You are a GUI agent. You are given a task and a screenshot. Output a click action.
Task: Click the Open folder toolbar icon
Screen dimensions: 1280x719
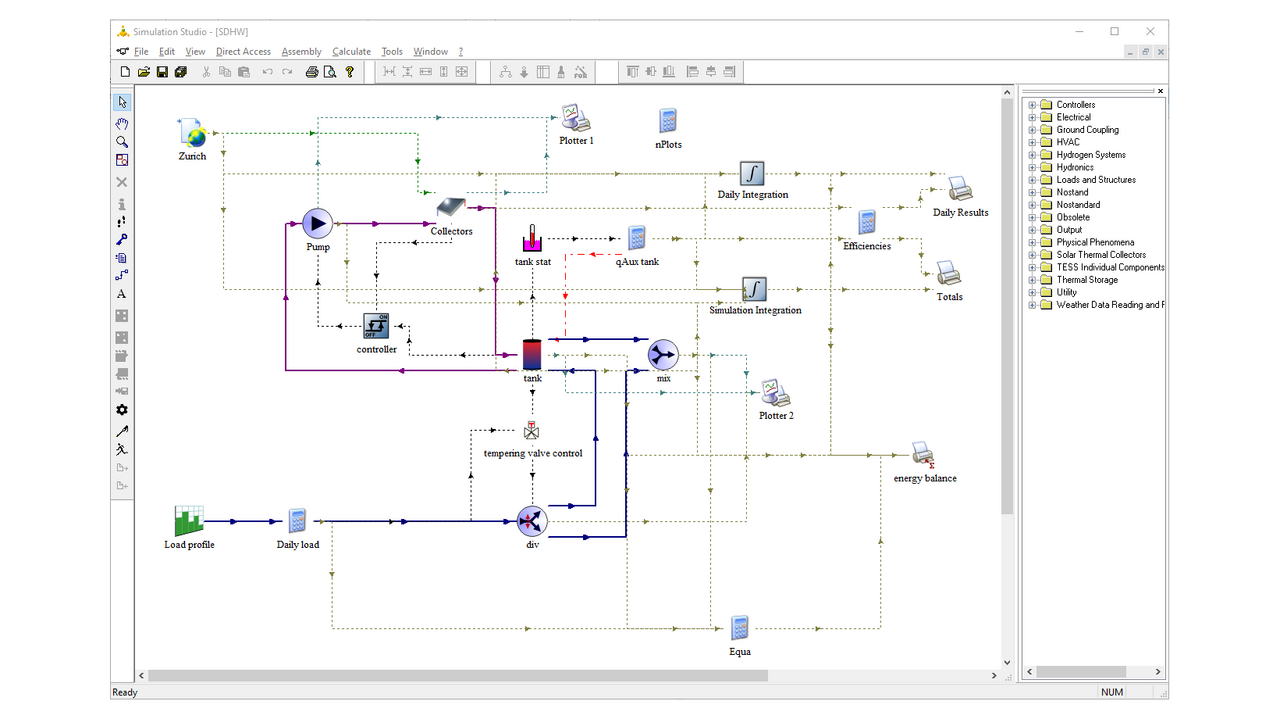tap(143, 72)
